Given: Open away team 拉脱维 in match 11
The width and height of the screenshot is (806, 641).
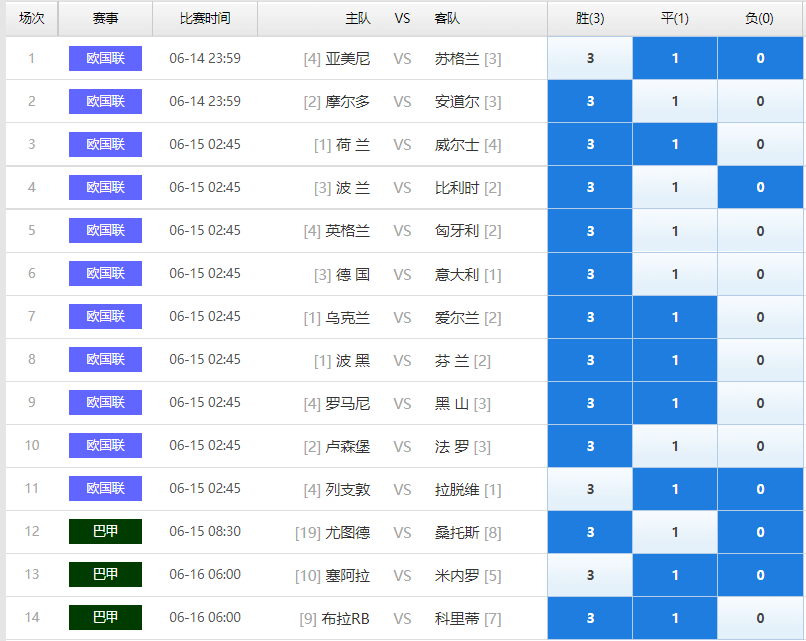Looking at the screenshot, I should [457, 489].
